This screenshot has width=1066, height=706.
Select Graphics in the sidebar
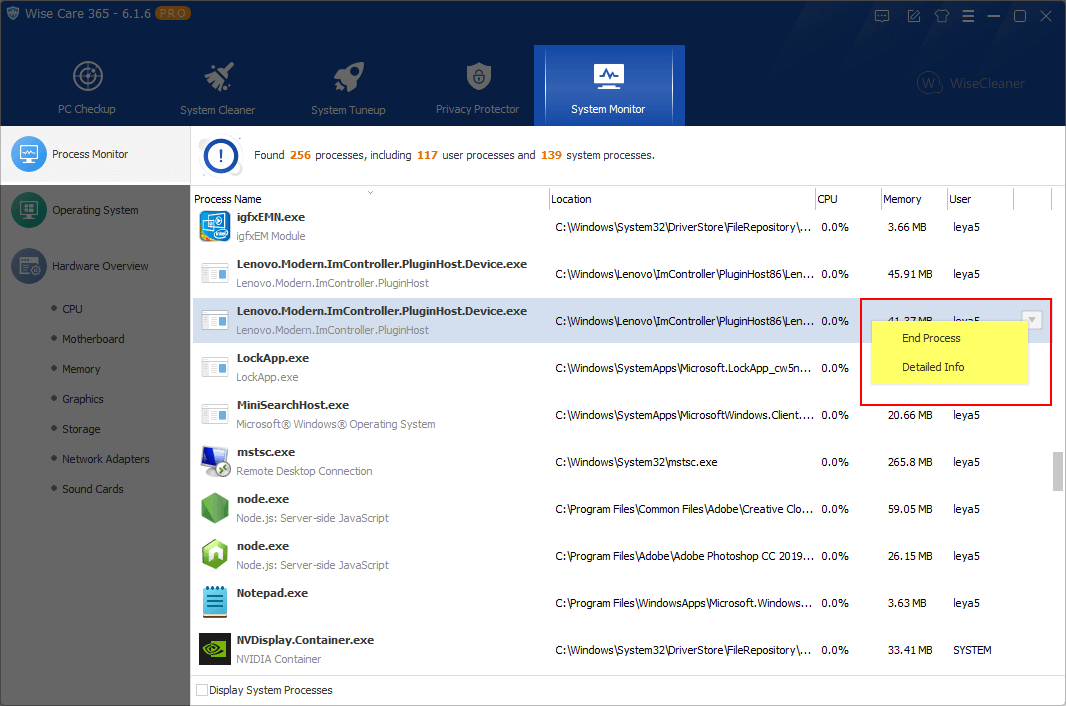coord(83,399)
